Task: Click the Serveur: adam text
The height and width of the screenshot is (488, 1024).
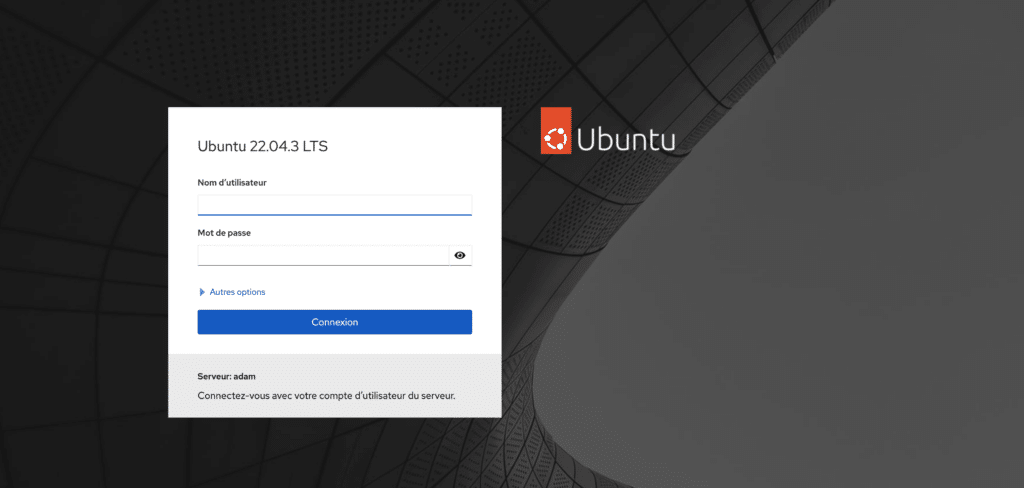Action: tap(227, 376)
